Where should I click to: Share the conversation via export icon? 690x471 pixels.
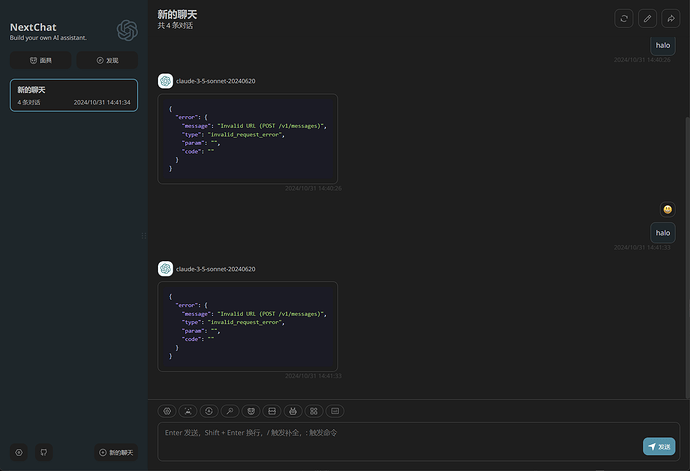coord(671,18)
